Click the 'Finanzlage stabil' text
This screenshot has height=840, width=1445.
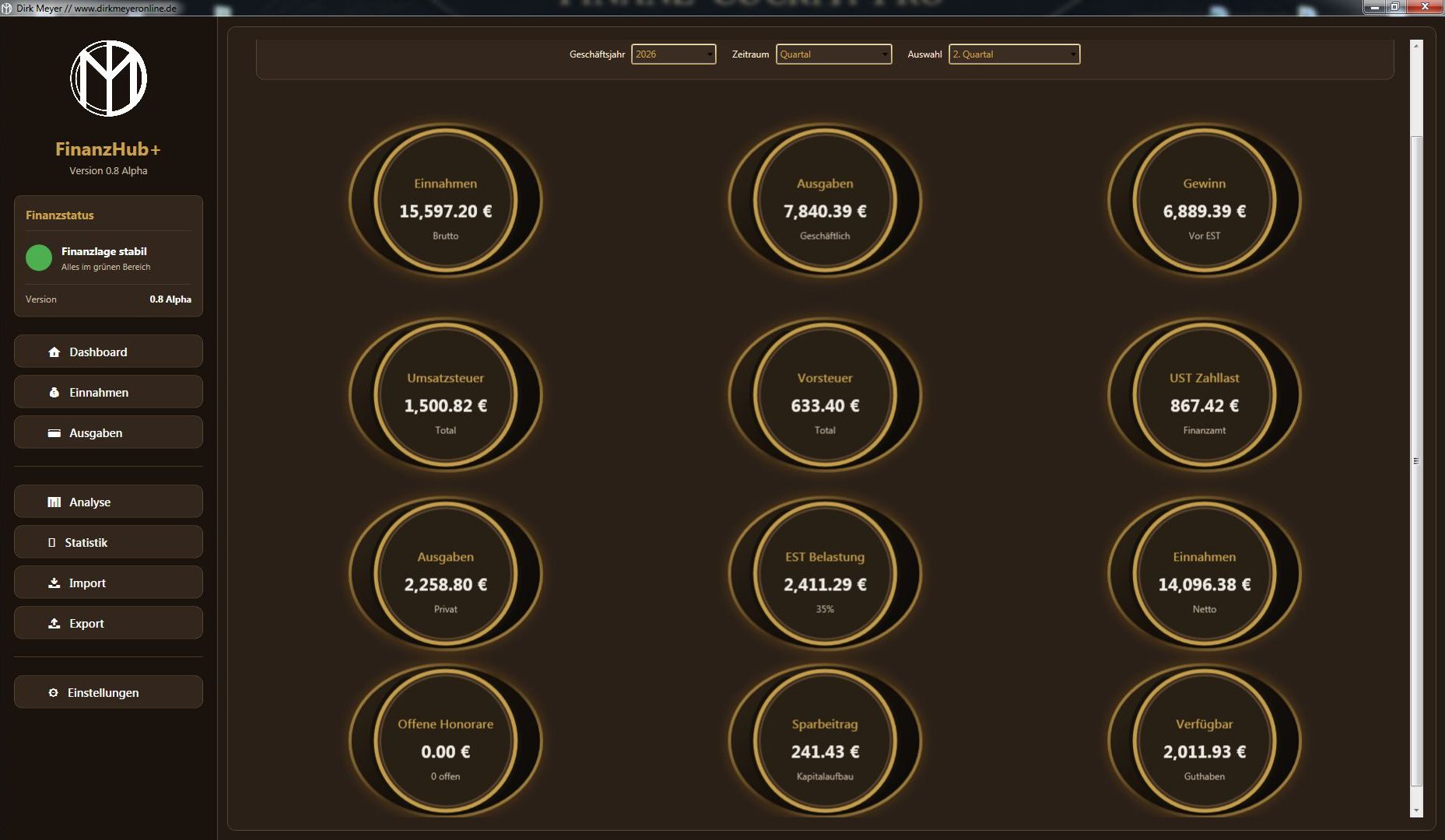click(104, 251)
